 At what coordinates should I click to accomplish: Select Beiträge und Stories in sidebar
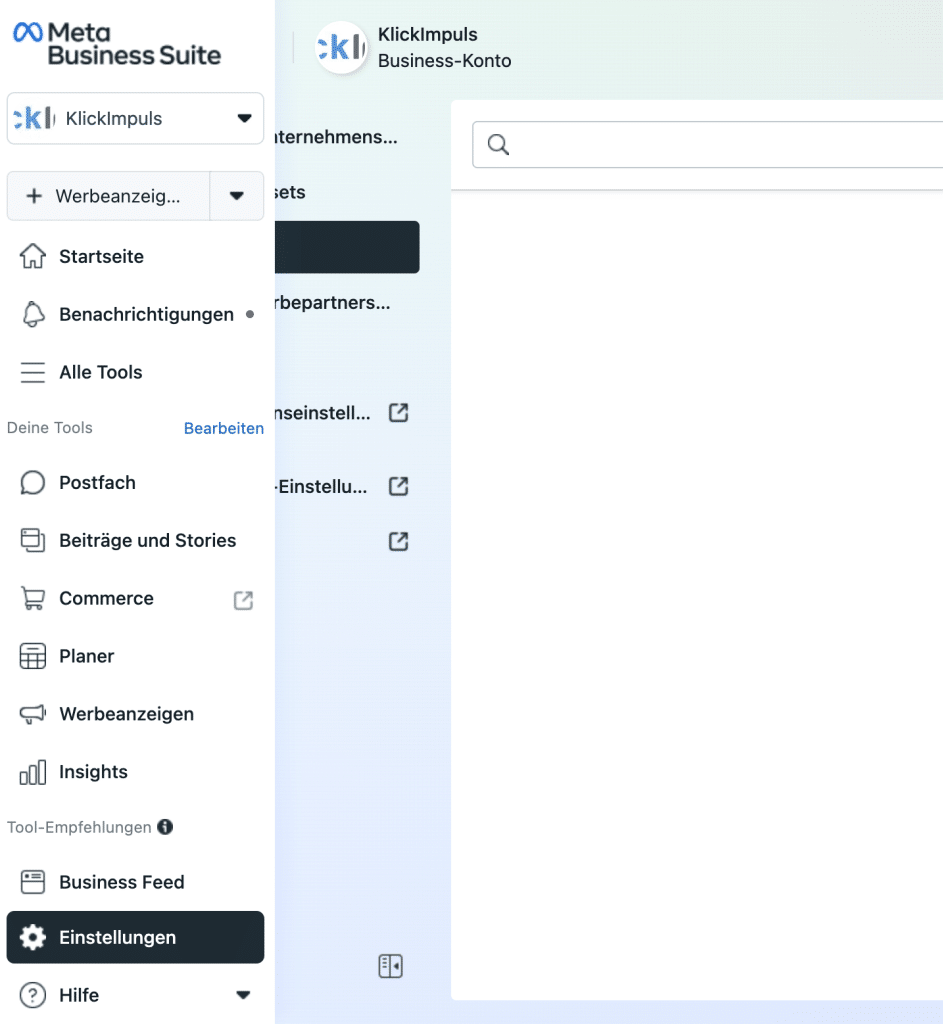click(x=147, y=541)
